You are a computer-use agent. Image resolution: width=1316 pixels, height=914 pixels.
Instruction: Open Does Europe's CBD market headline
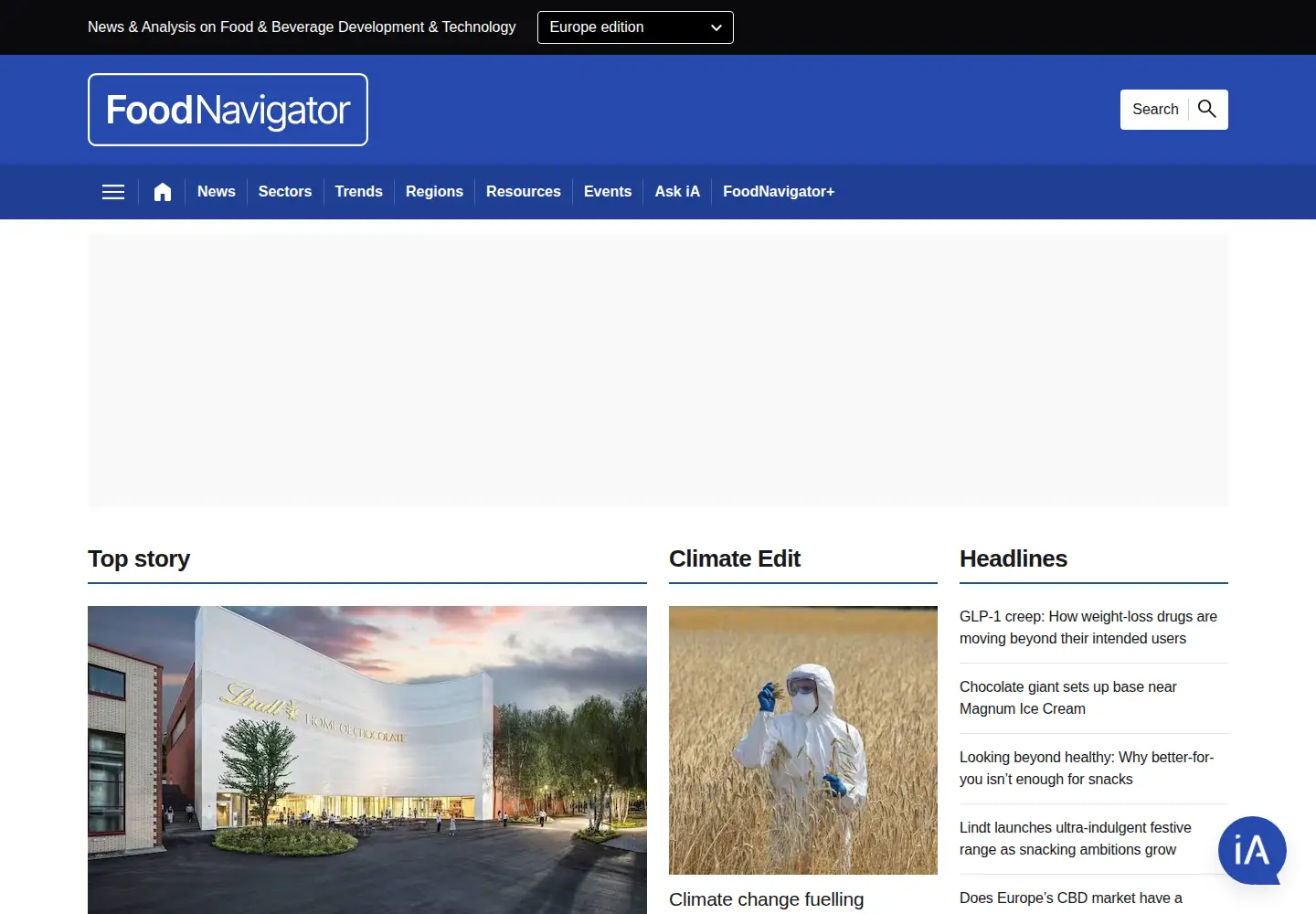pyautogui.click(x=1071, y=899)
